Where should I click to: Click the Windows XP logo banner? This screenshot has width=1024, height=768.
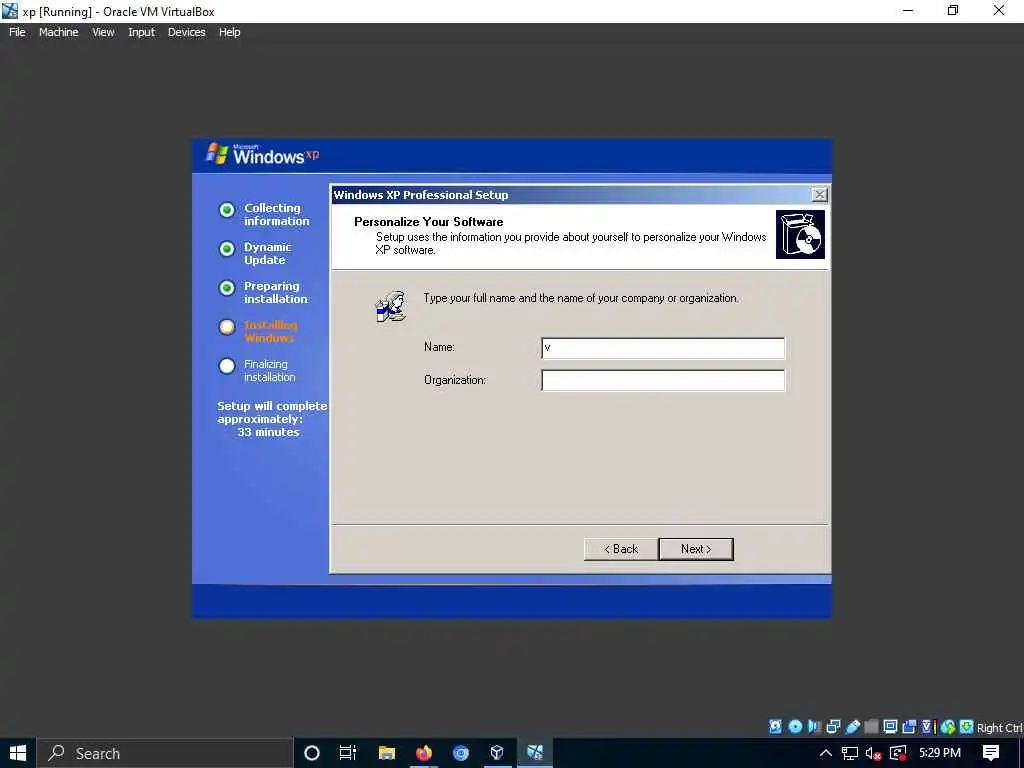(263, 155)
